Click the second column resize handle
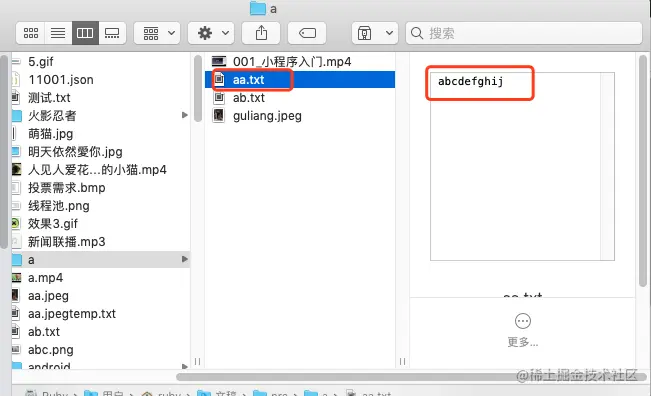The height and width of the screenshot is (396, 651). 402,362
